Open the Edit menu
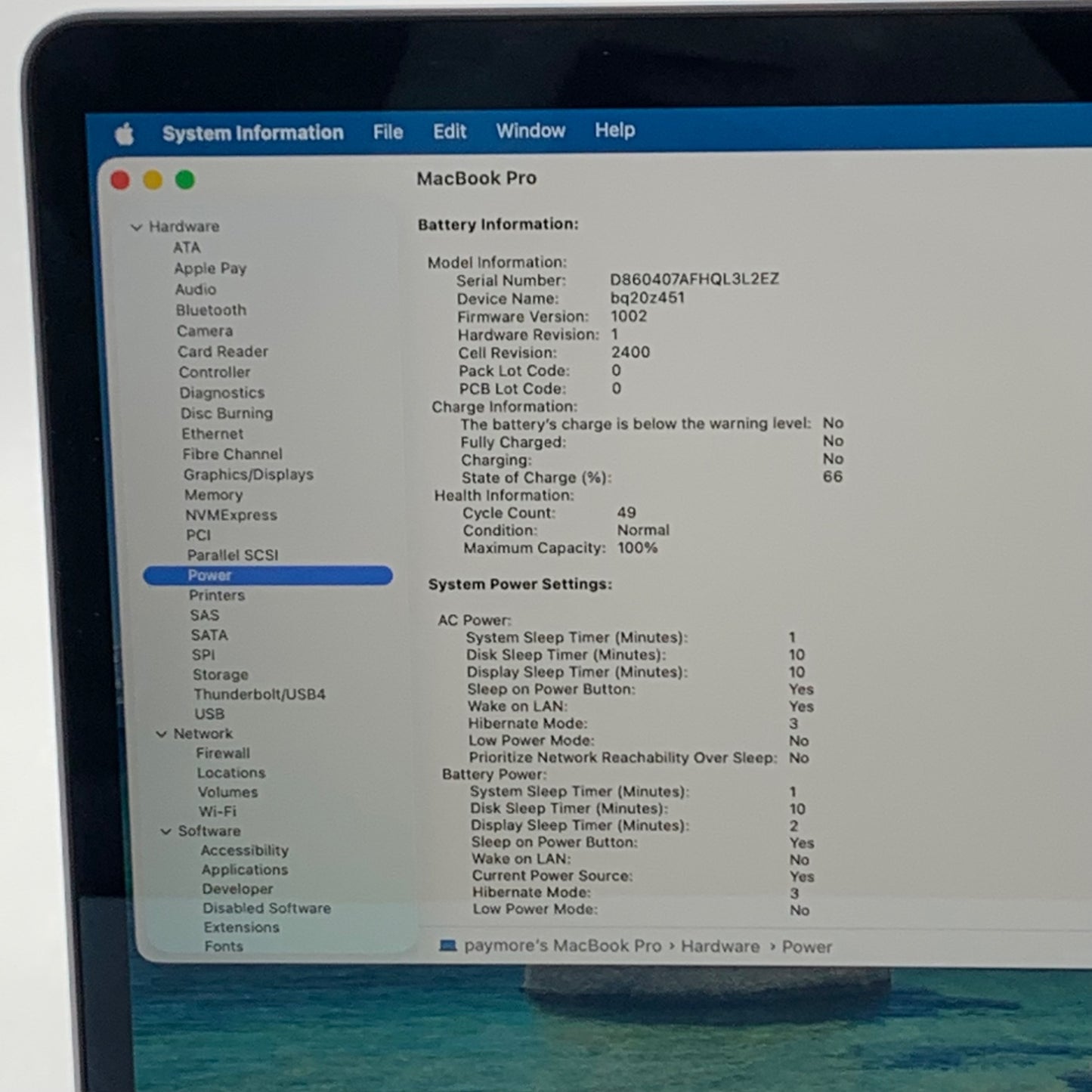This screenshot has height=1092, width=1092. coord(450,131)
